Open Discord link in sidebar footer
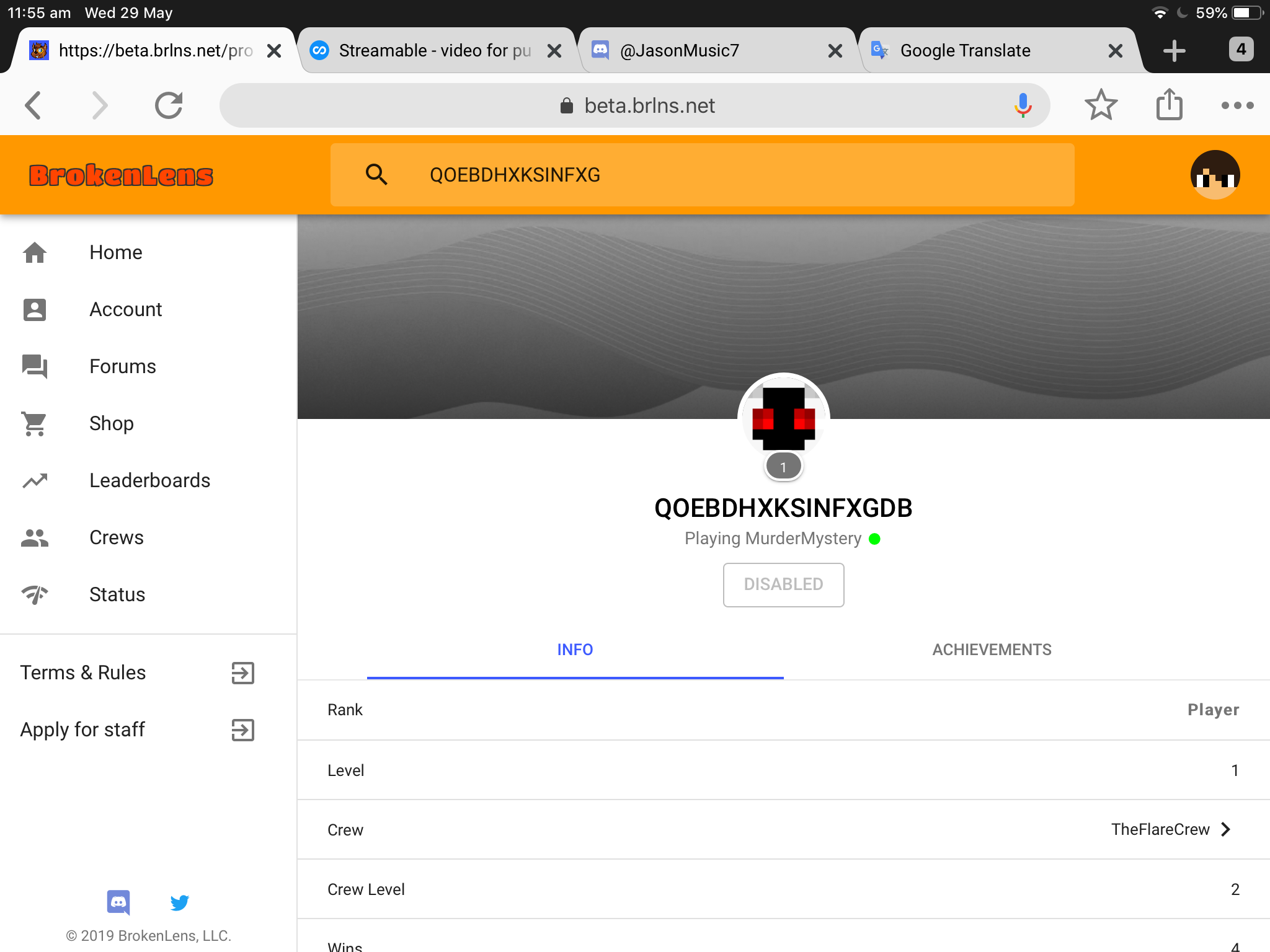1270x952 pixels. tap(118, 902)
